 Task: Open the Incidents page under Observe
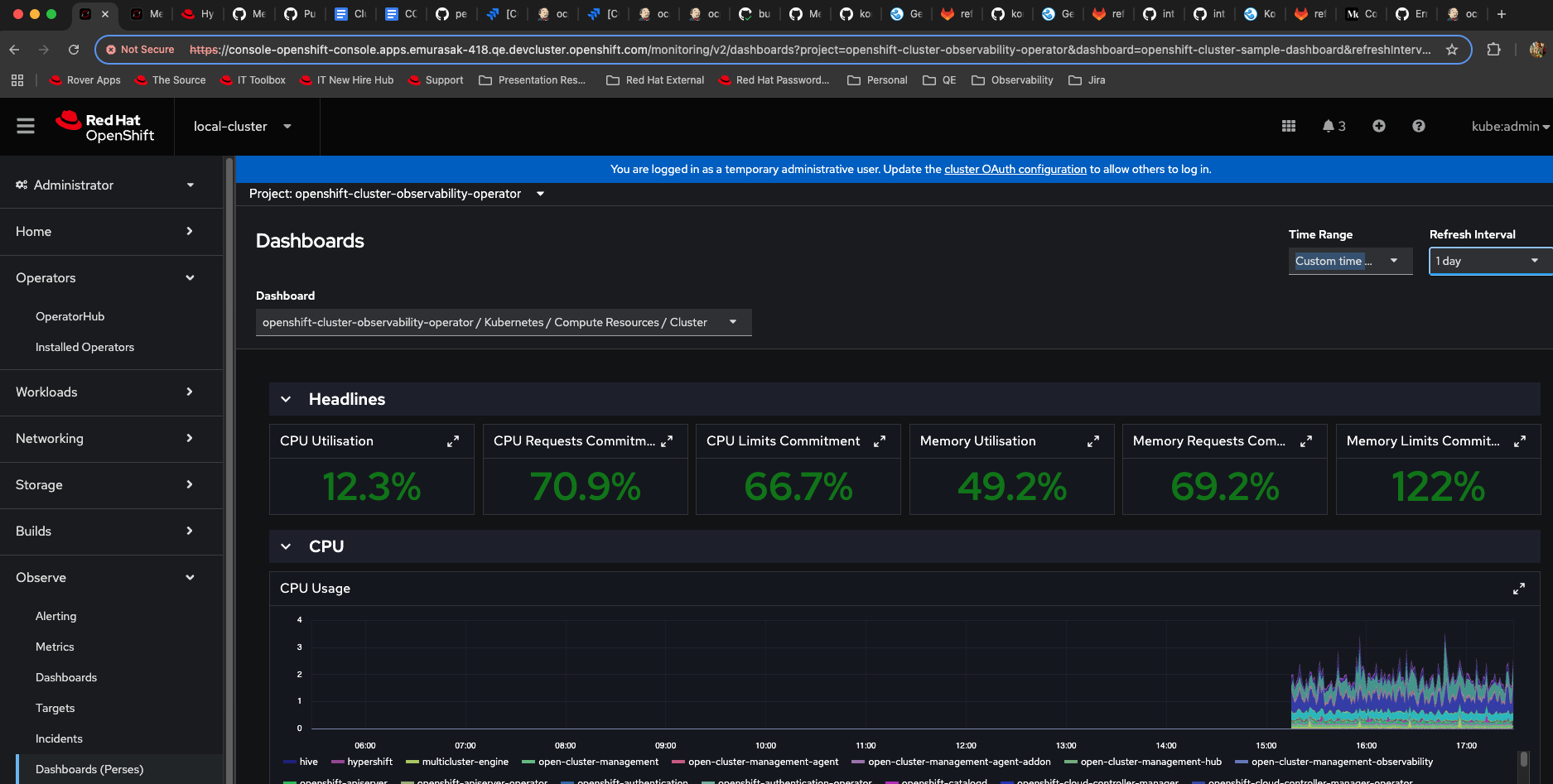click(x=59, y=738)
